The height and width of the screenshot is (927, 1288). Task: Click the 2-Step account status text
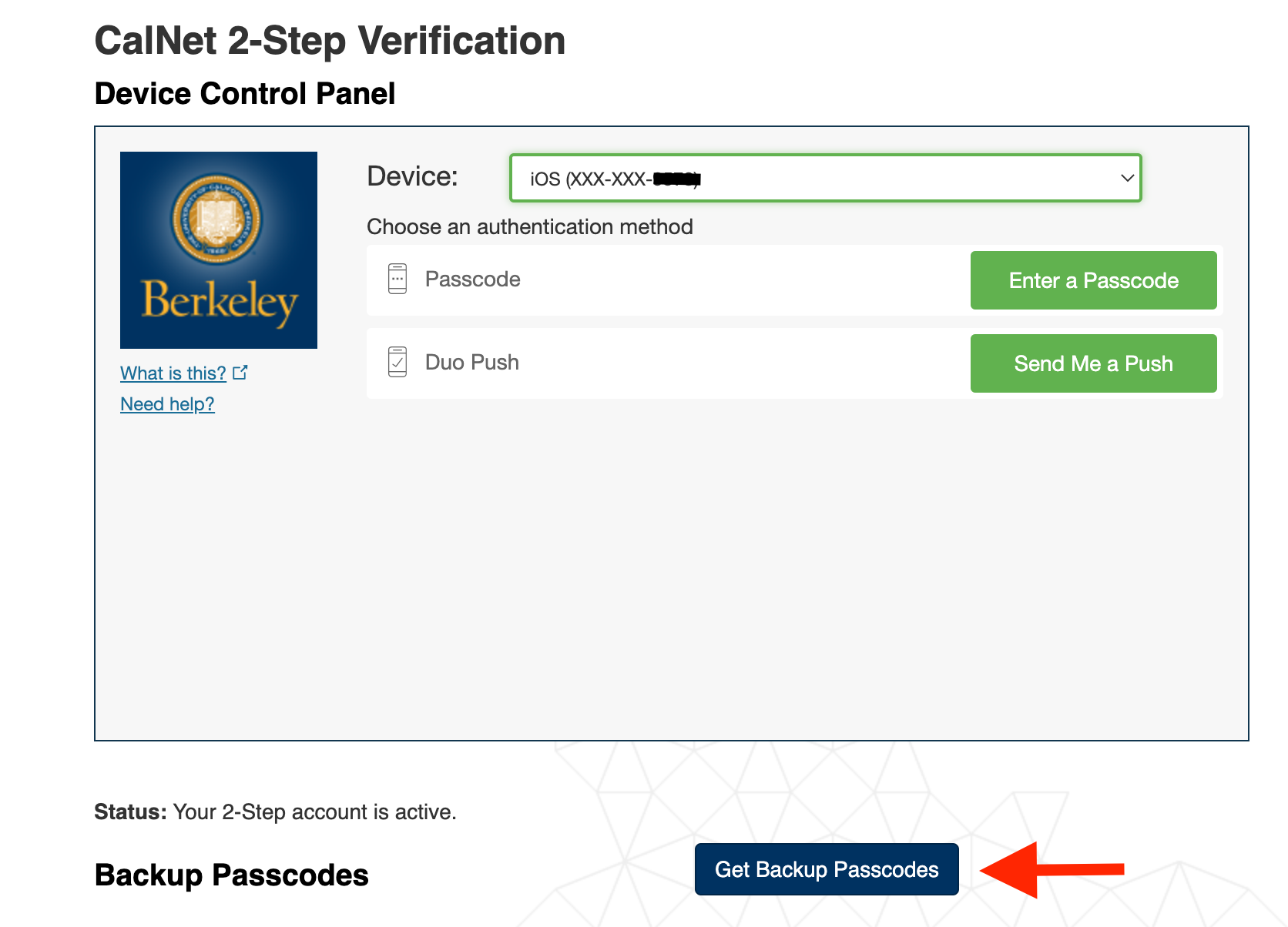pos(275,812)
